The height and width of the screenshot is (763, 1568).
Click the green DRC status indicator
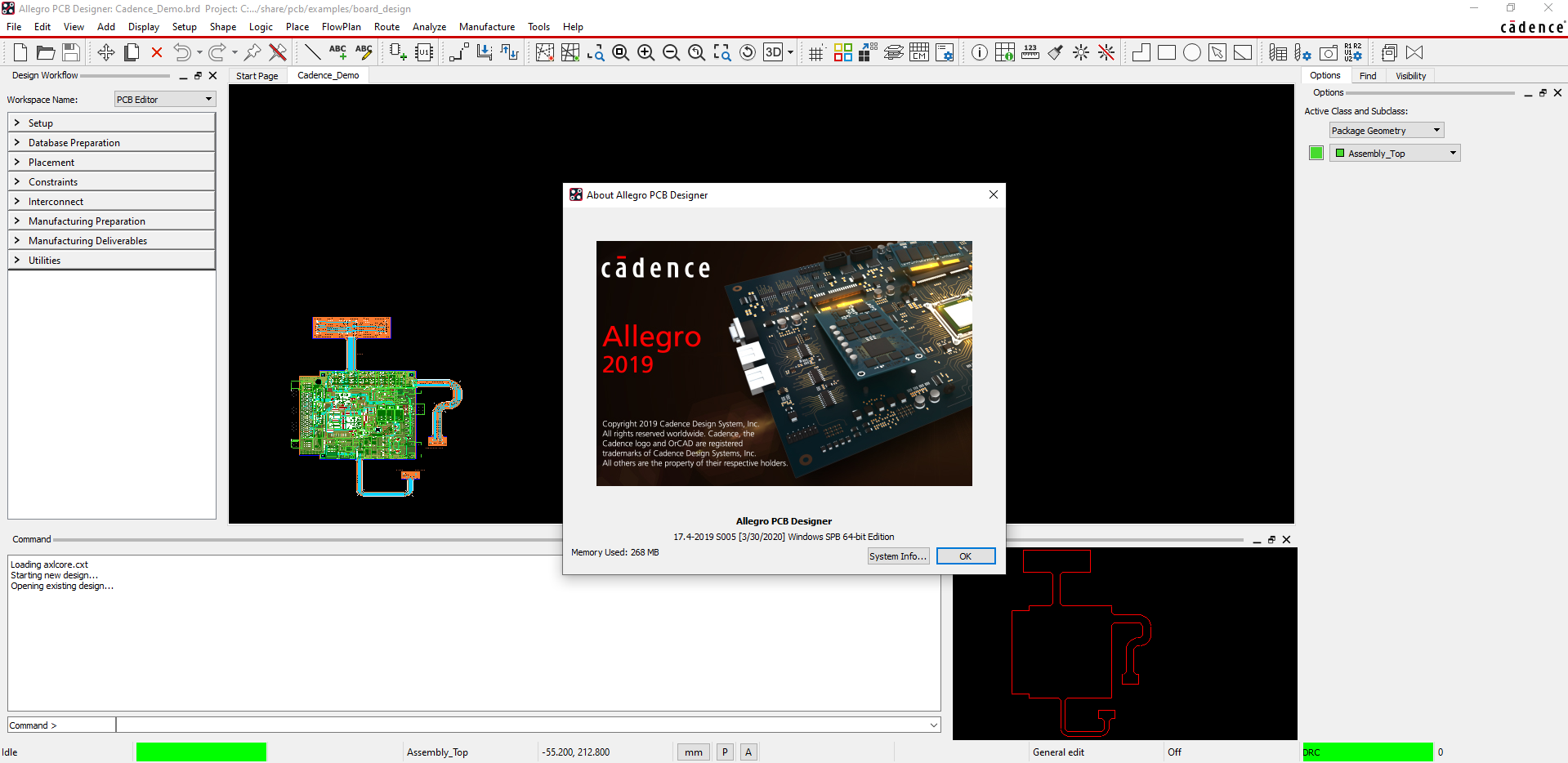coord(1368,752)
